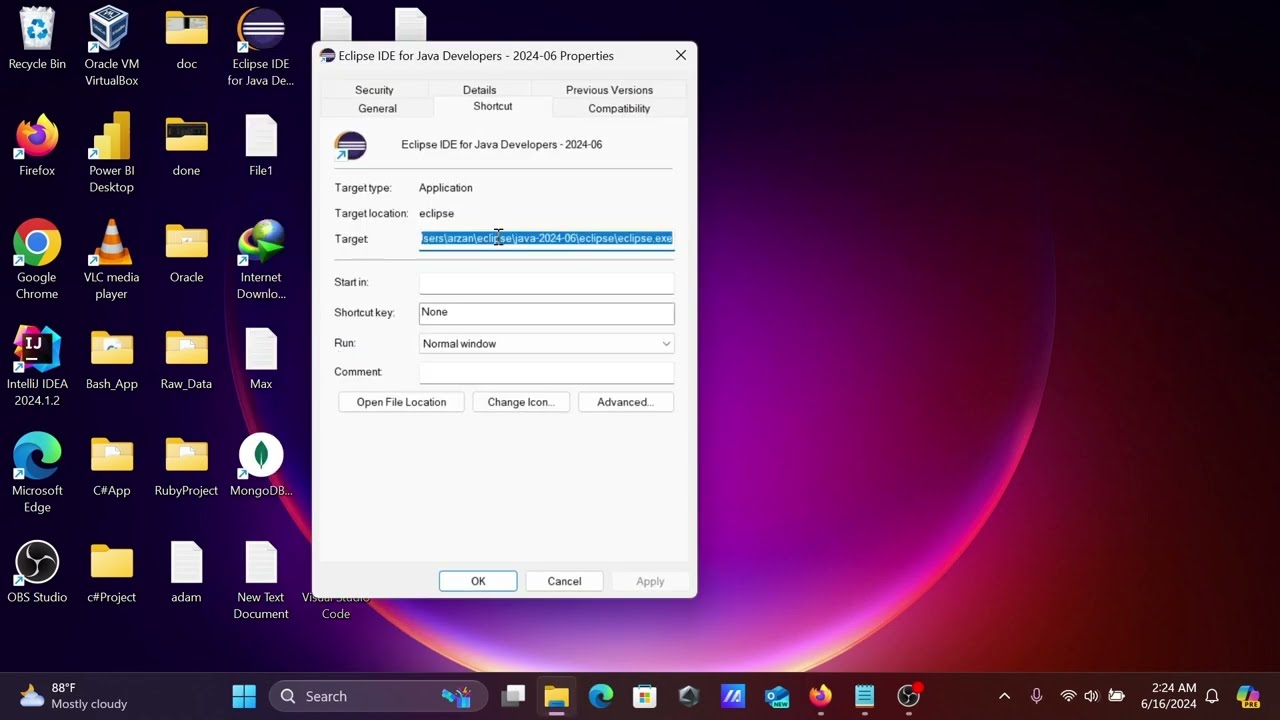Open the Wi-Fi network tray icon
Image resolution: width=1280 pixels, height=720 pixels.
[x=1068, y=696]
